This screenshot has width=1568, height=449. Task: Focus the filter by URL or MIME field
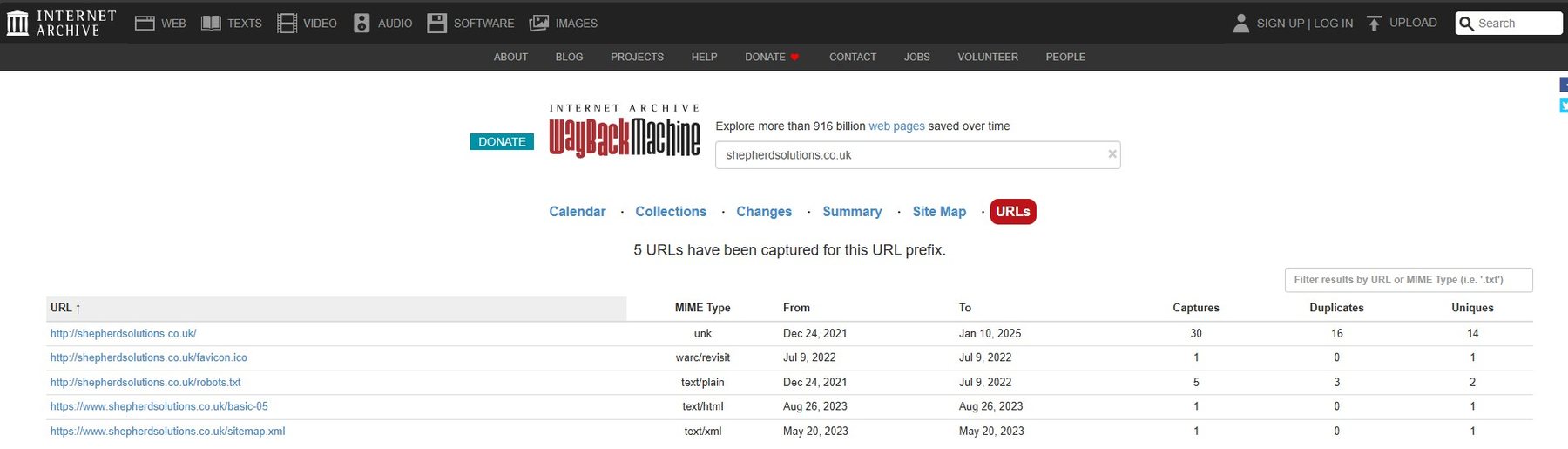click(x=1409, y=280)
